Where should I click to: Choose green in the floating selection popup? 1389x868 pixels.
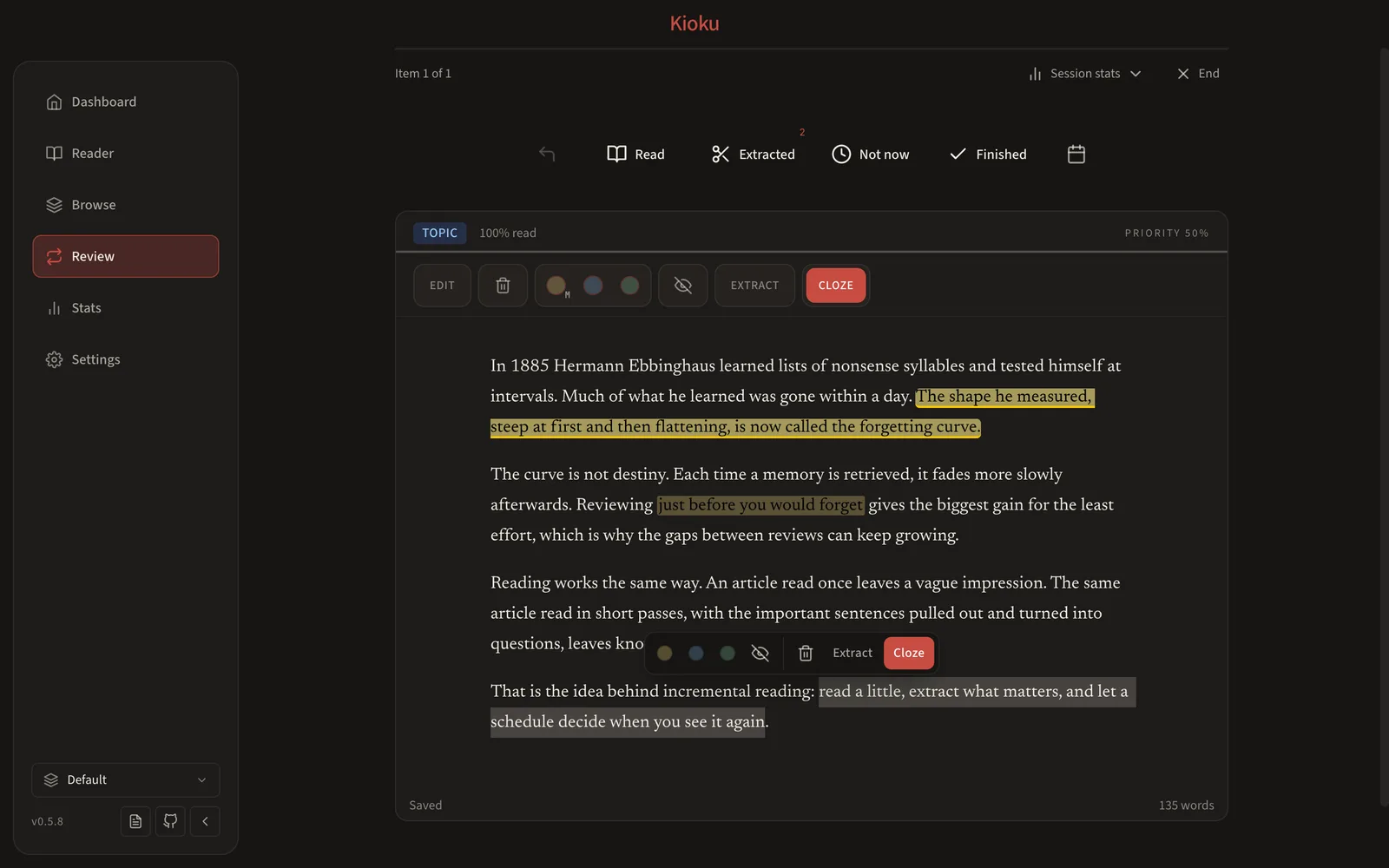pos(727,653)
